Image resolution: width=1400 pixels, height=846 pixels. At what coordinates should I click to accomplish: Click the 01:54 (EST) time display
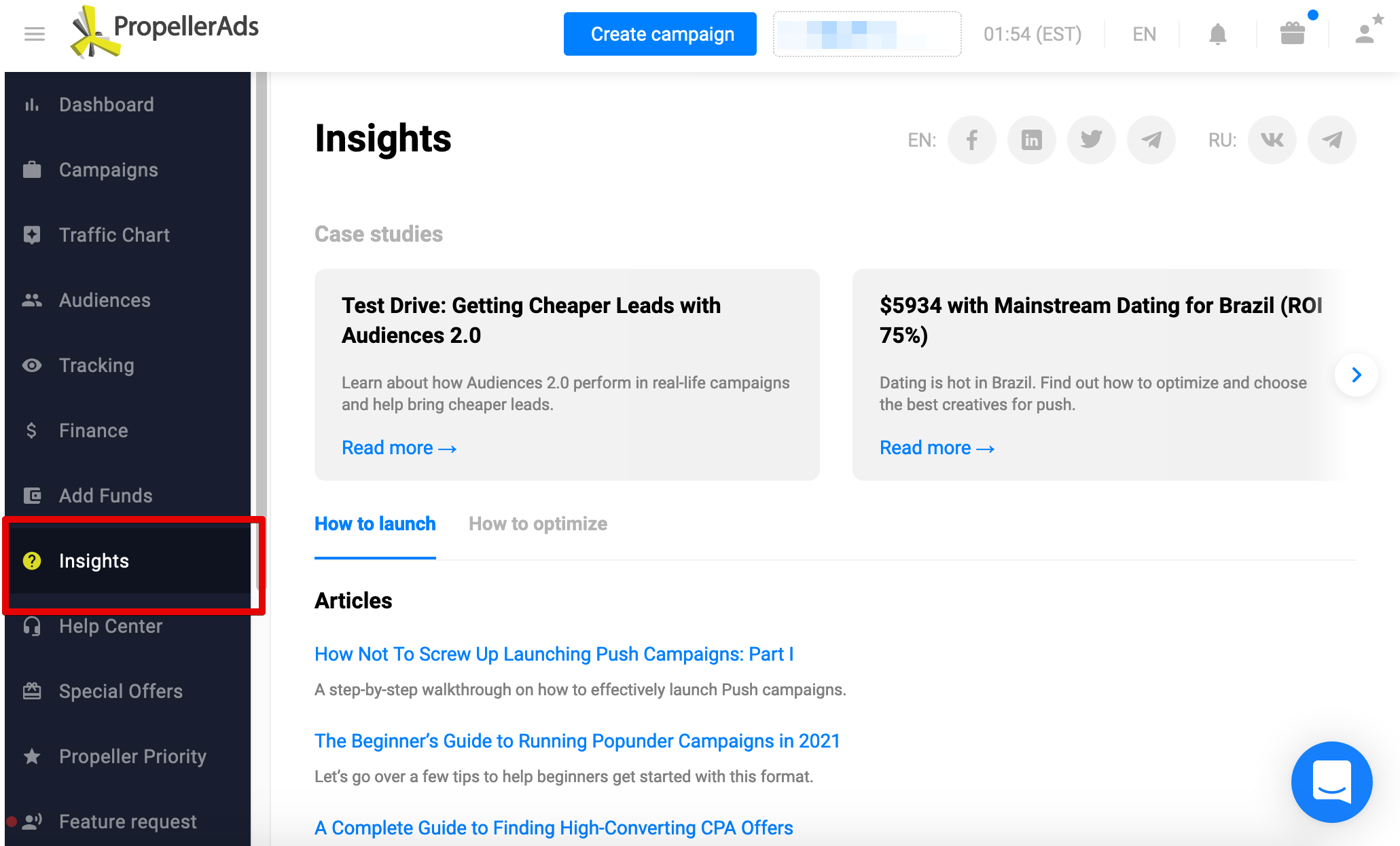click(x=1033, y=34)
